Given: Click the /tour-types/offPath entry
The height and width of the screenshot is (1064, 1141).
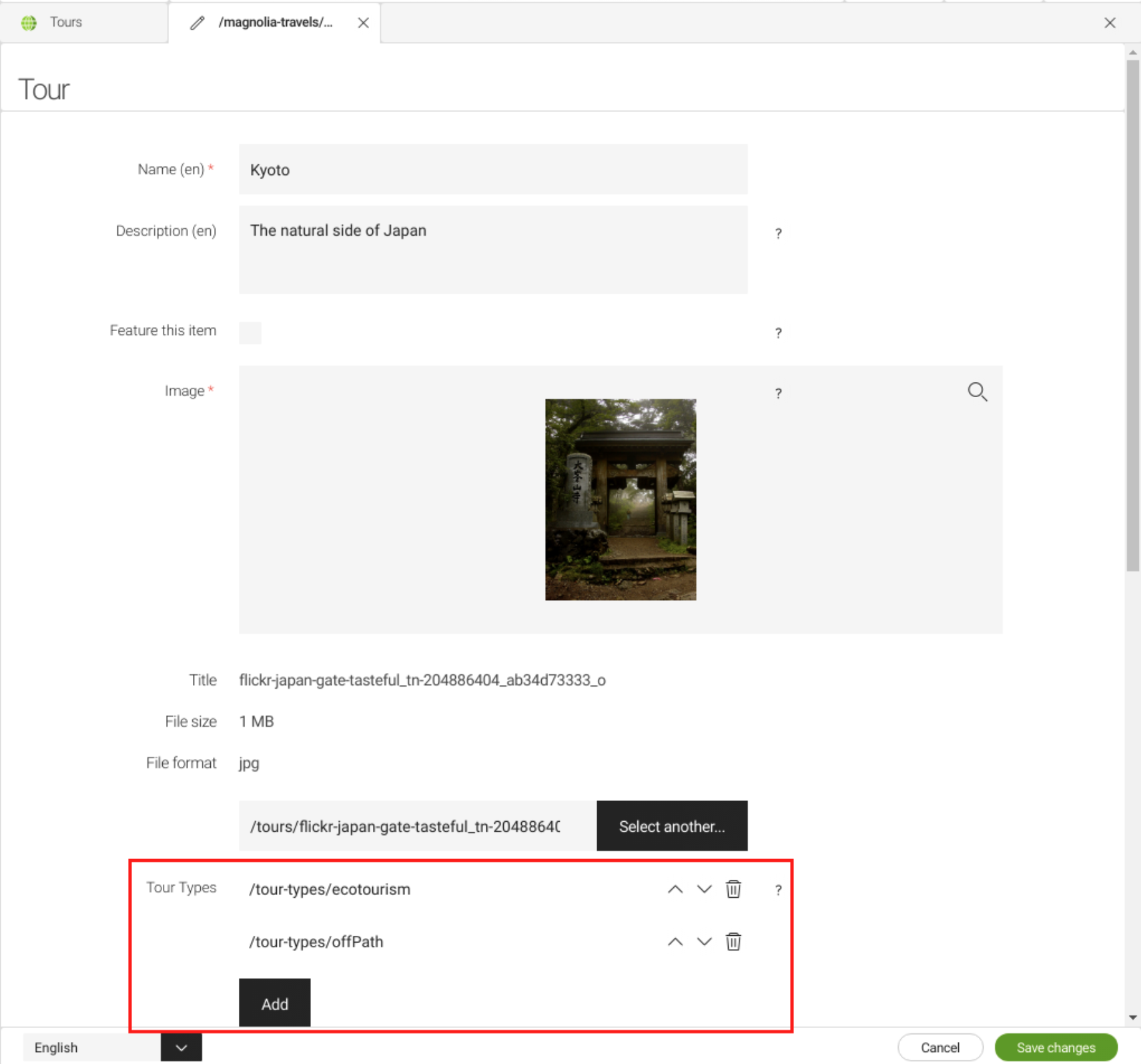Looking at the screenshot, I should 316,942.
